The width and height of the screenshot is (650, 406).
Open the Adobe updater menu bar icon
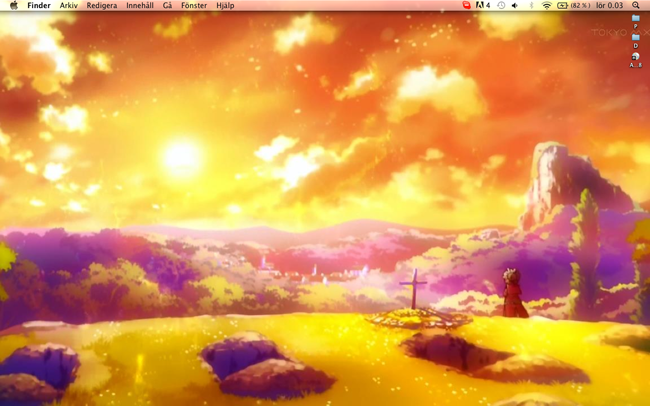[x=483, y=5]
